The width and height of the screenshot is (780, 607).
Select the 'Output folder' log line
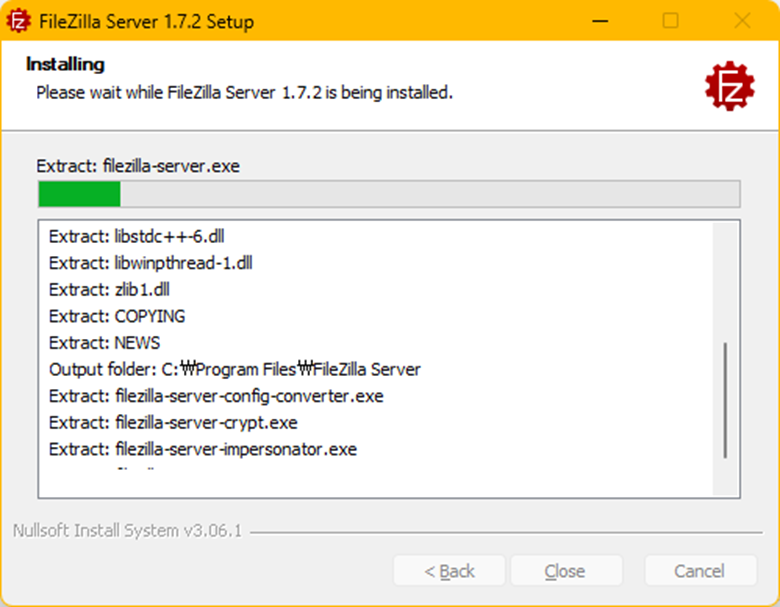point(235,369)
